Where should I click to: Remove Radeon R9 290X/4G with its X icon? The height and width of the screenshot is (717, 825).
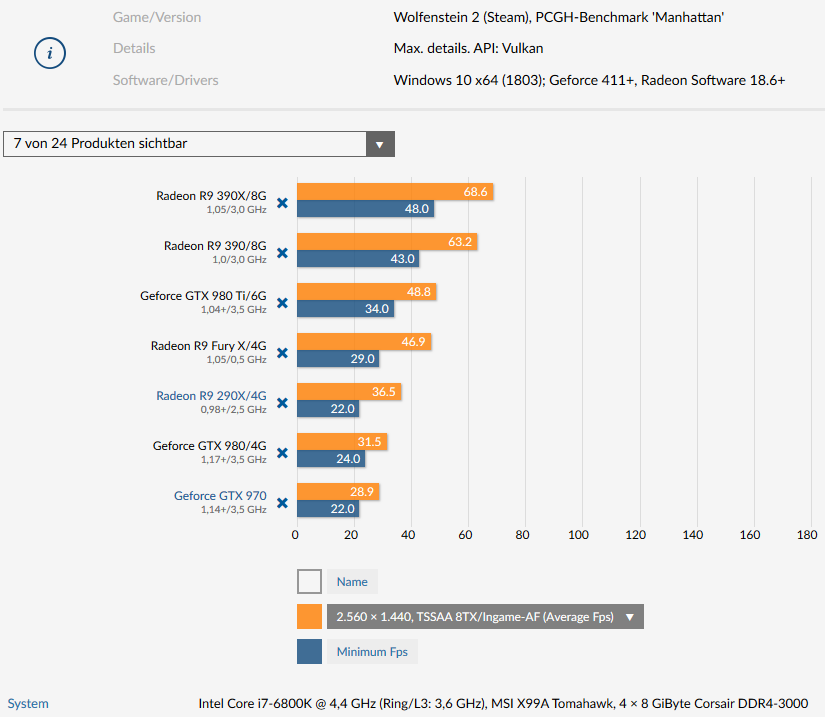[x=283, y=403]
